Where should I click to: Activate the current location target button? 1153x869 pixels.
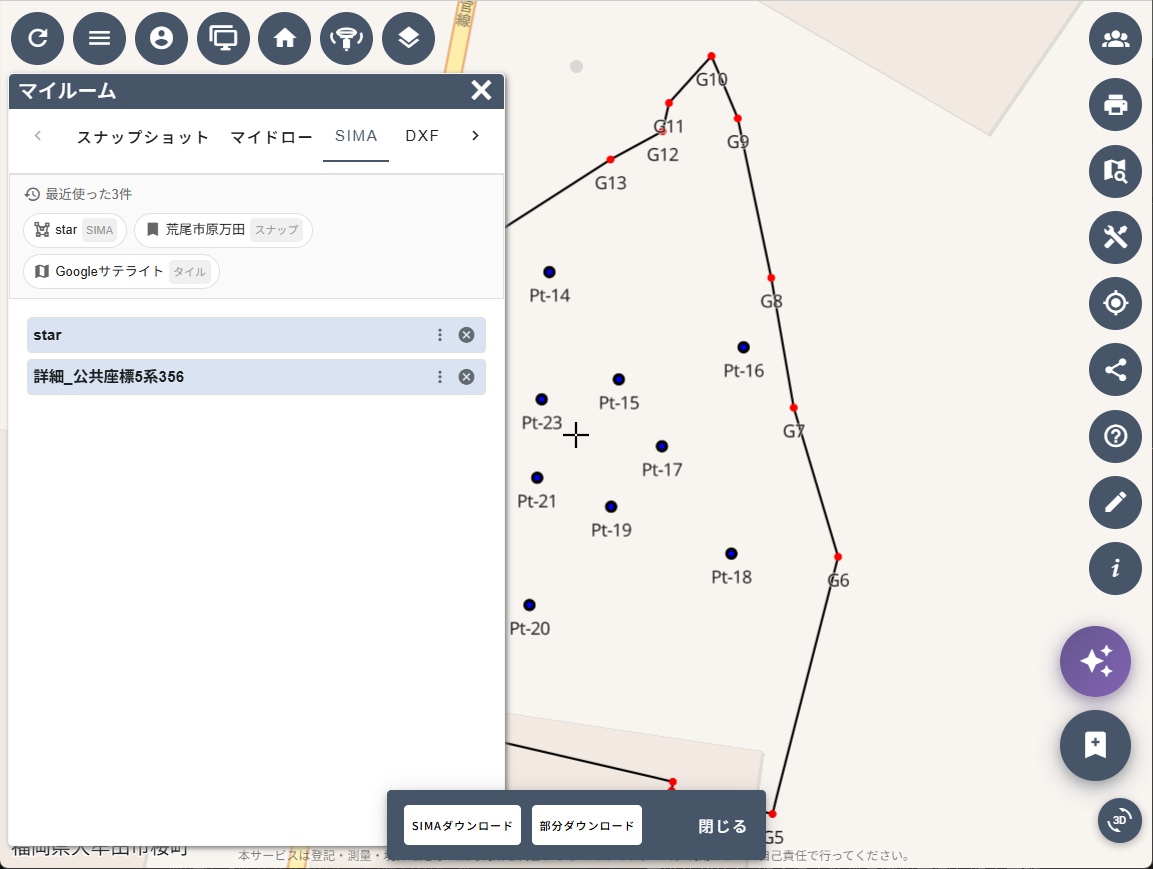click(x=1115, y=303)
